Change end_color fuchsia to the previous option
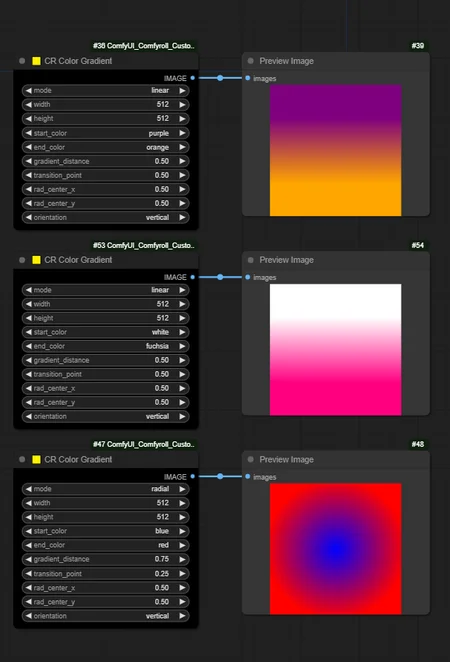The width and height of the screenshot is (450, 662). click(x=28, y=346)
